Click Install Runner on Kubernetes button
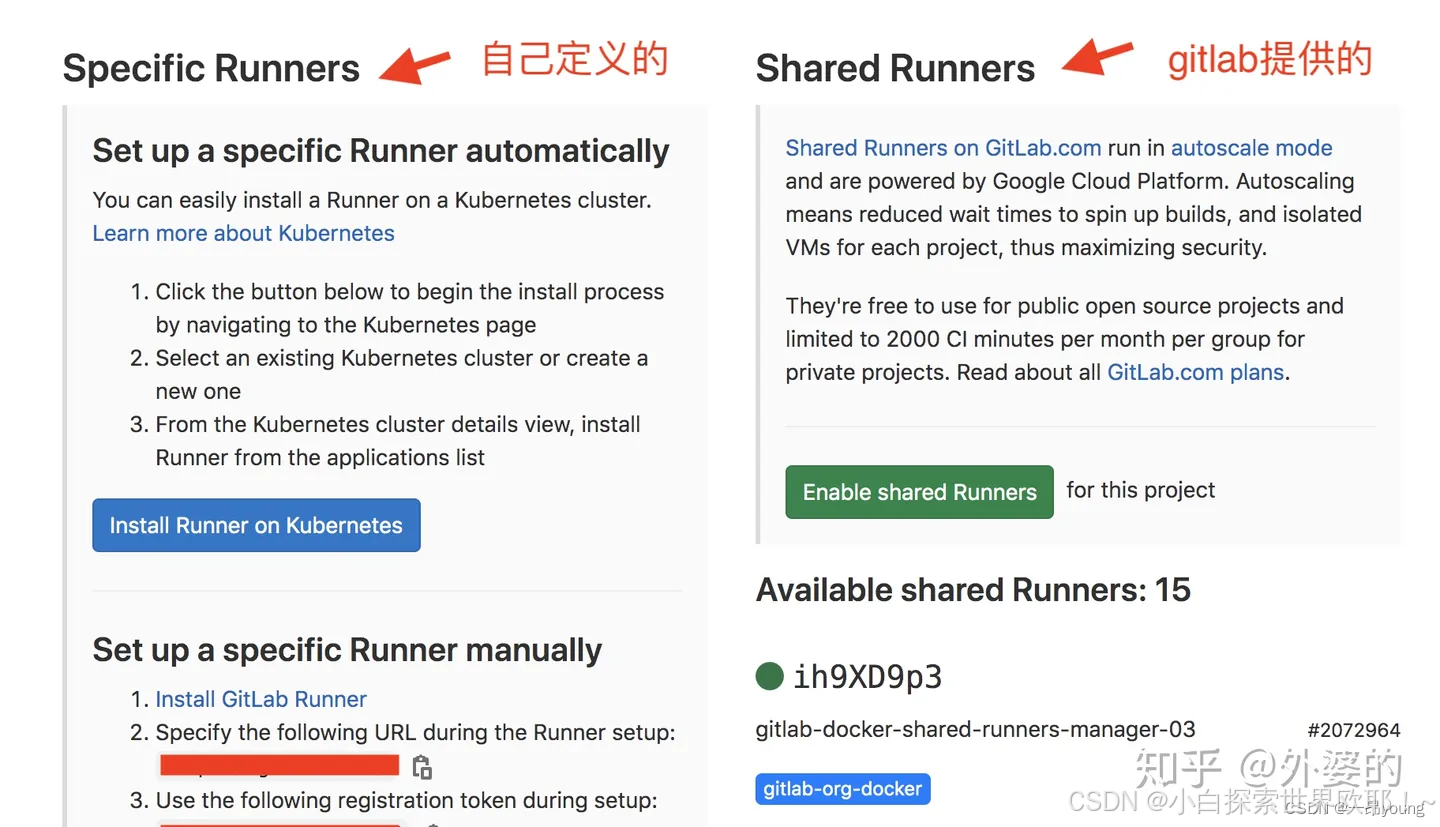 pos(256,525)
